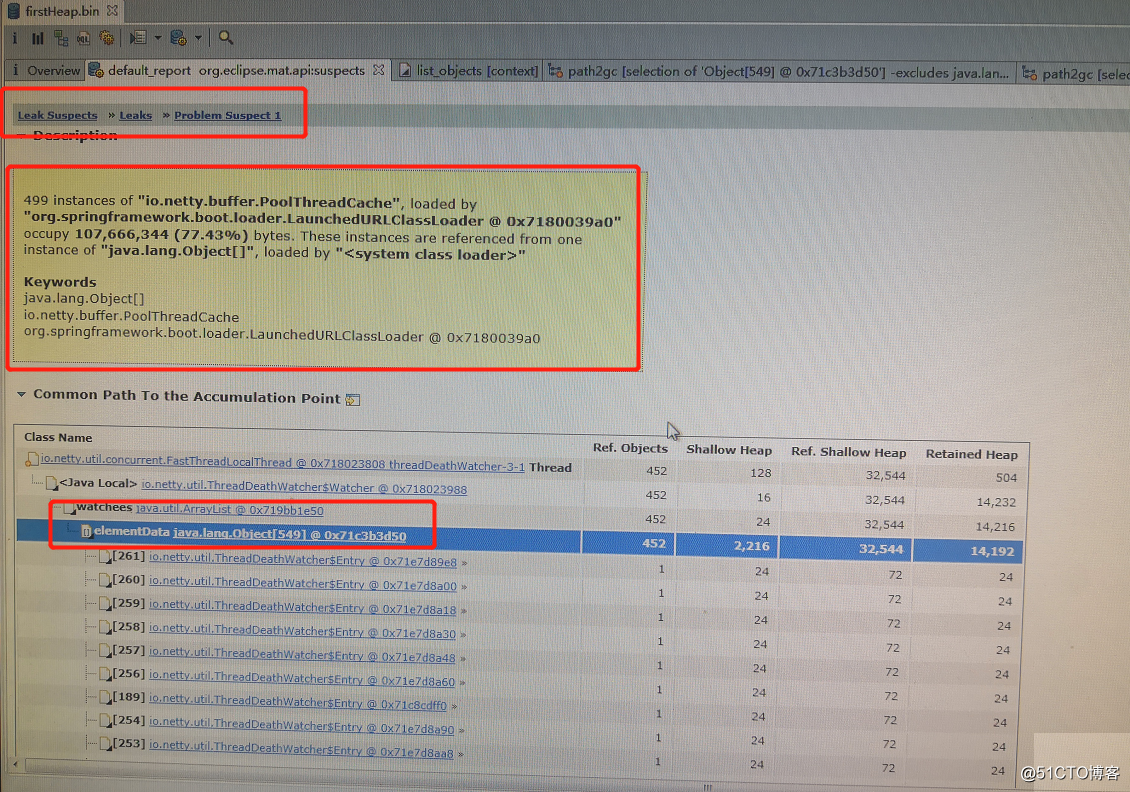1130x792 pixels.
Task: Open the Entry @ 0x71e7d89e8 link at [261]
Action: point(303,559)
